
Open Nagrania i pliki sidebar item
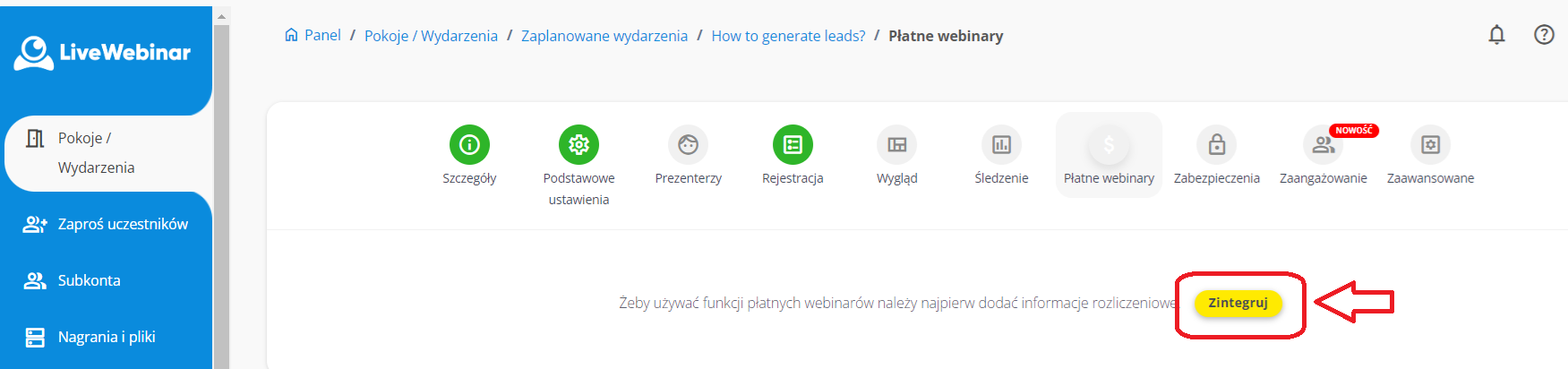click(x=106, y=337)
